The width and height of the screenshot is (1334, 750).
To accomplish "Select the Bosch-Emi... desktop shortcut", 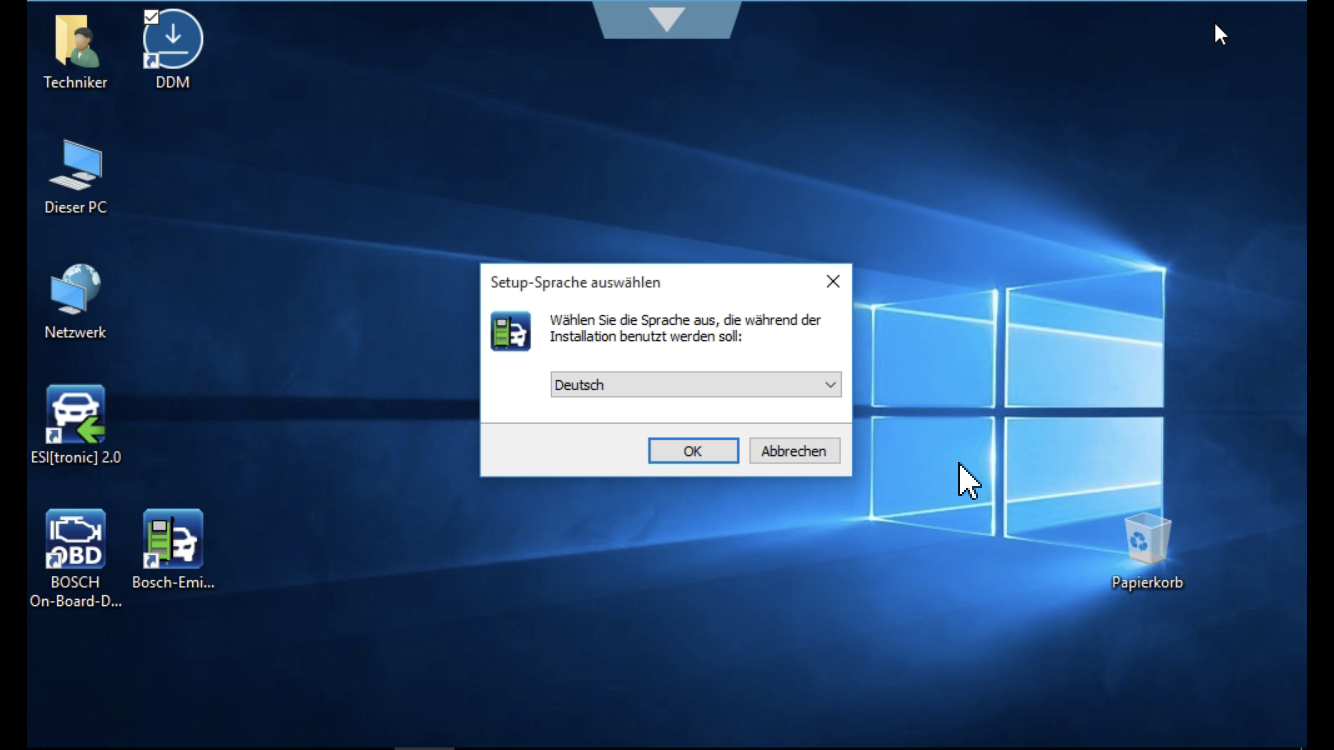I will click(173, 539).
